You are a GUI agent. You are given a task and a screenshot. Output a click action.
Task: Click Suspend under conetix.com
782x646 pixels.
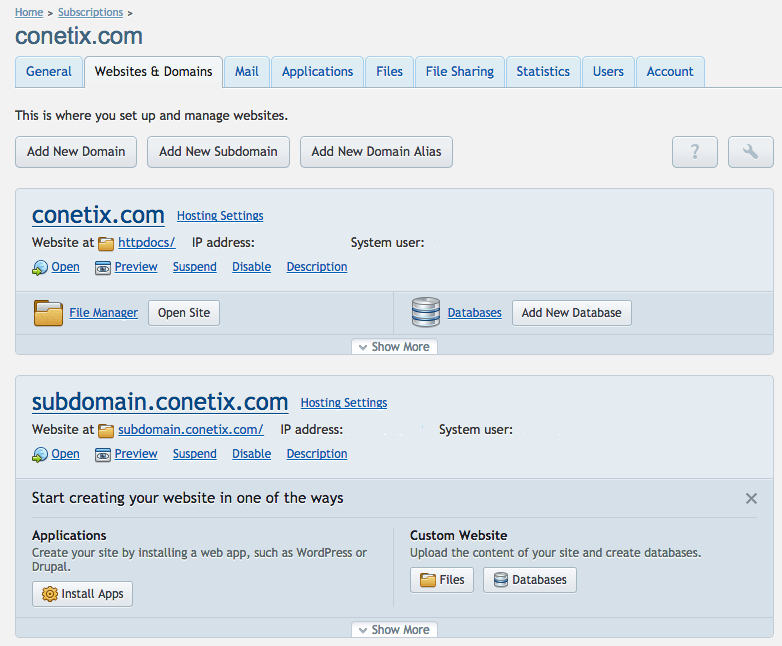tap(195, 267)
